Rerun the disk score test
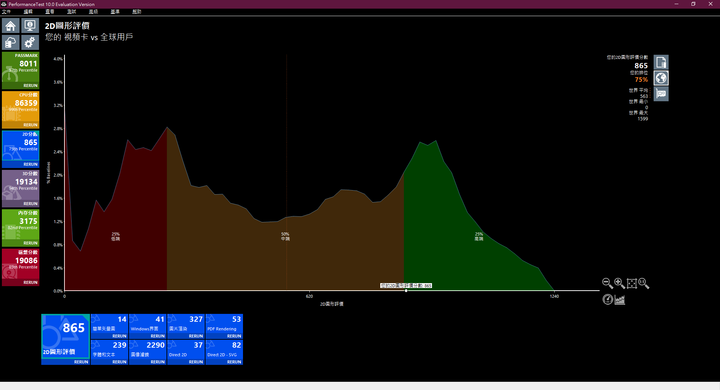This screenshot has width=720, height=390. 30,283
